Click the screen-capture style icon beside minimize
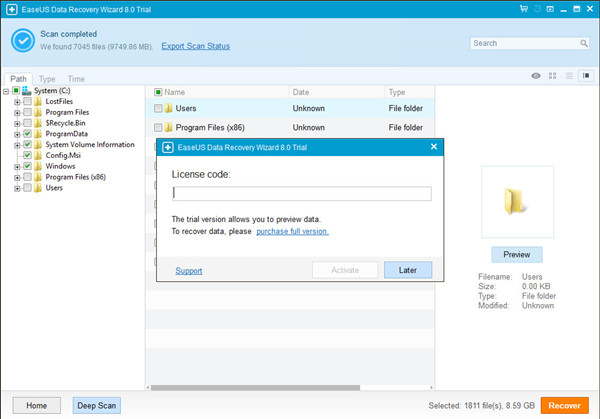 pyautogui.click(x=550, y=9)
